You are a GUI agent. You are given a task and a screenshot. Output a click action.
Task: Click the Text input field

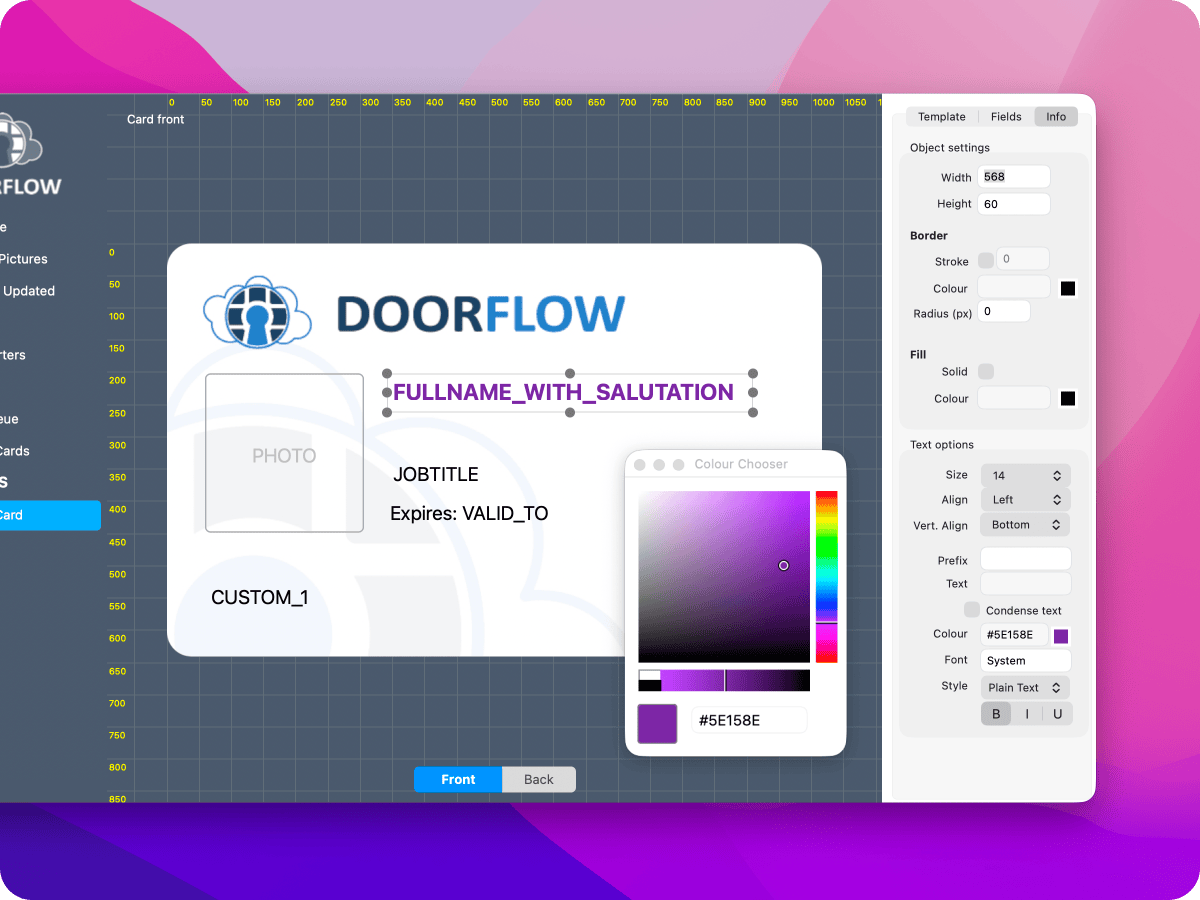click(1026, 584)
